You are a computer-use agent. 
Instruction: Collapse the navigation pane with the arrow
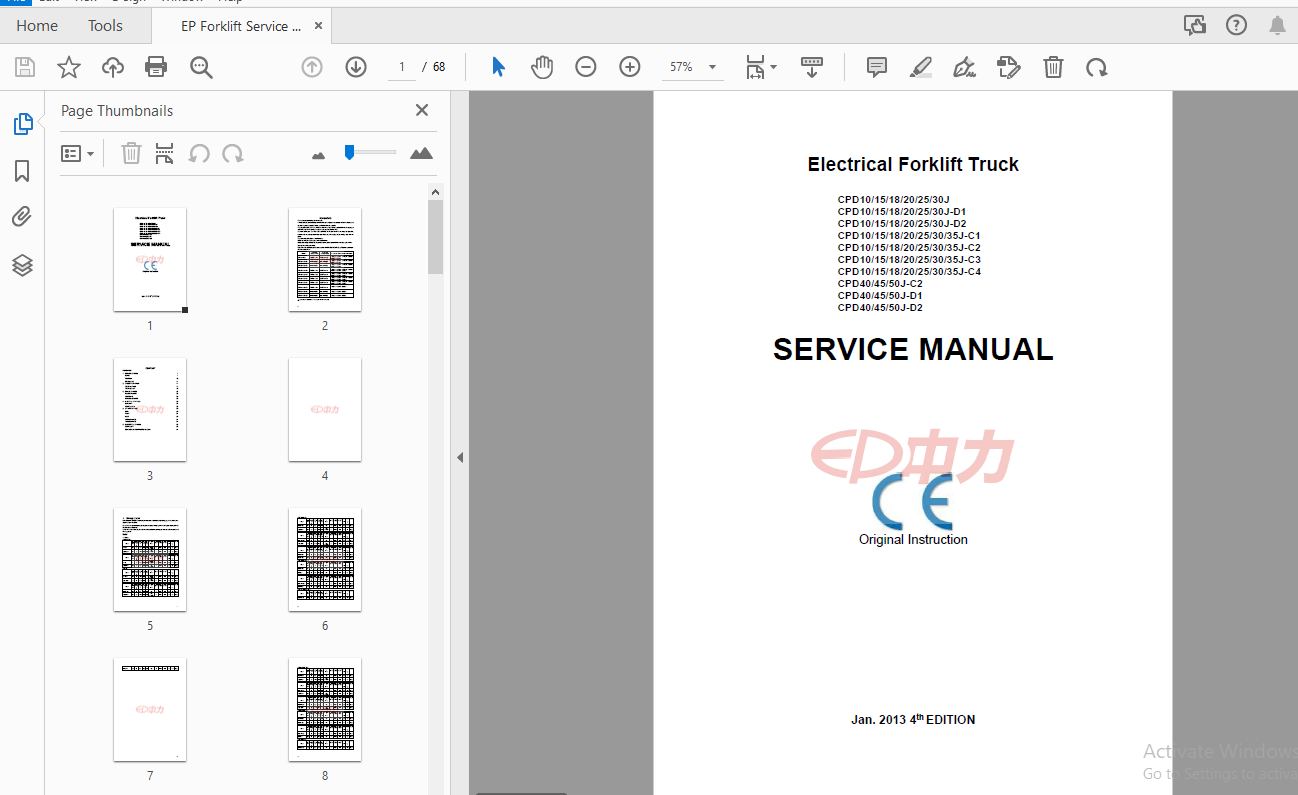click(460, 457)
